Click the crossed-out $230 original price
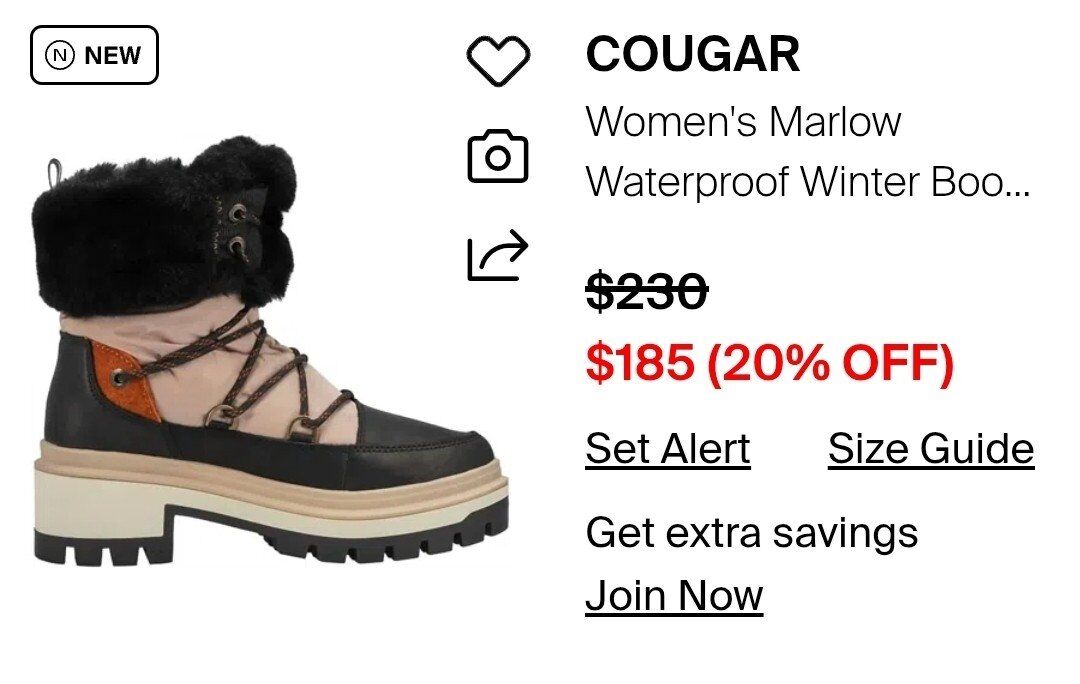 (647, 290)
